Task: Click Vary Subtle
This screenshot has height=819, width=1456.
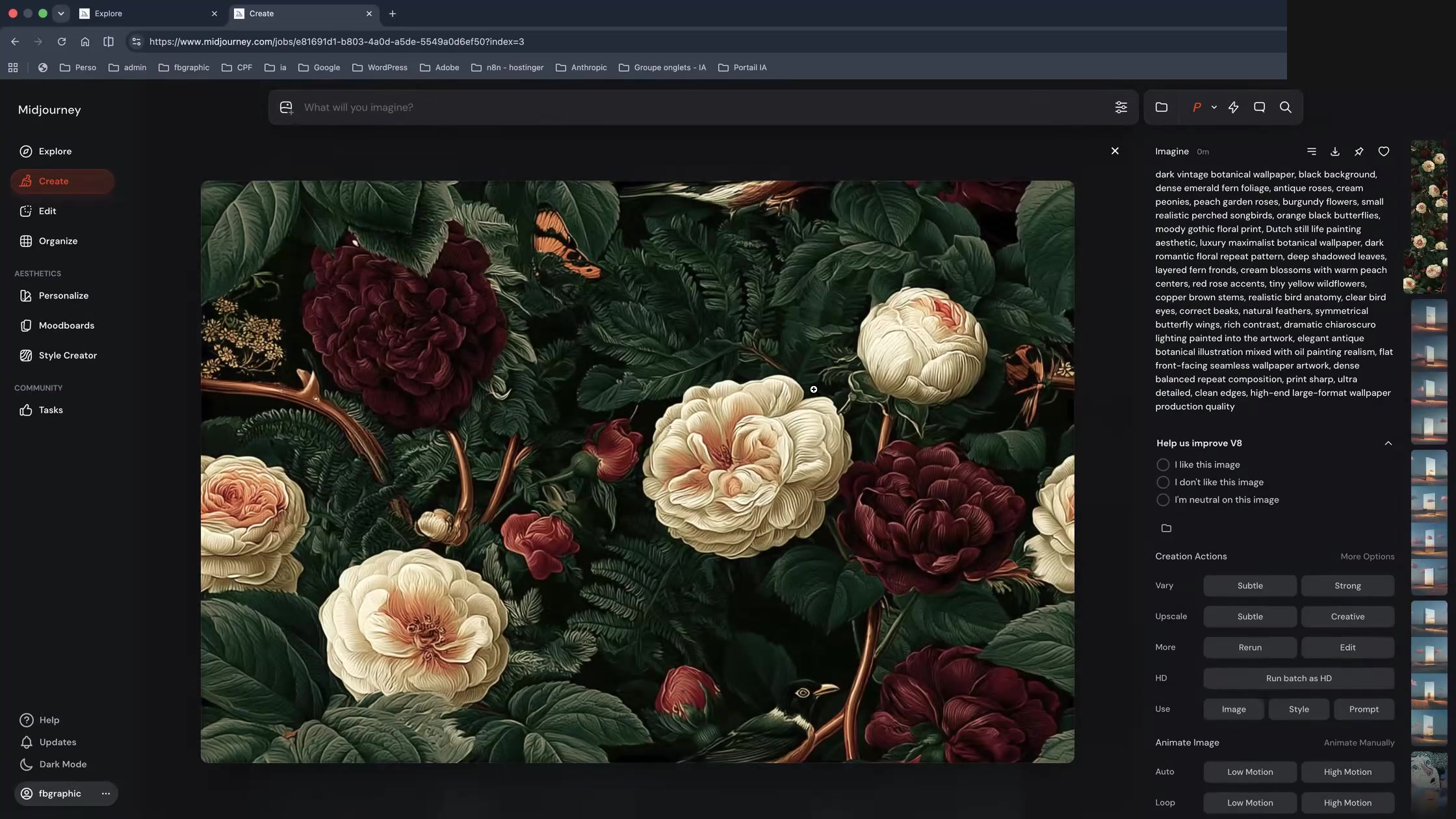Action: [x=1249, y=586]
